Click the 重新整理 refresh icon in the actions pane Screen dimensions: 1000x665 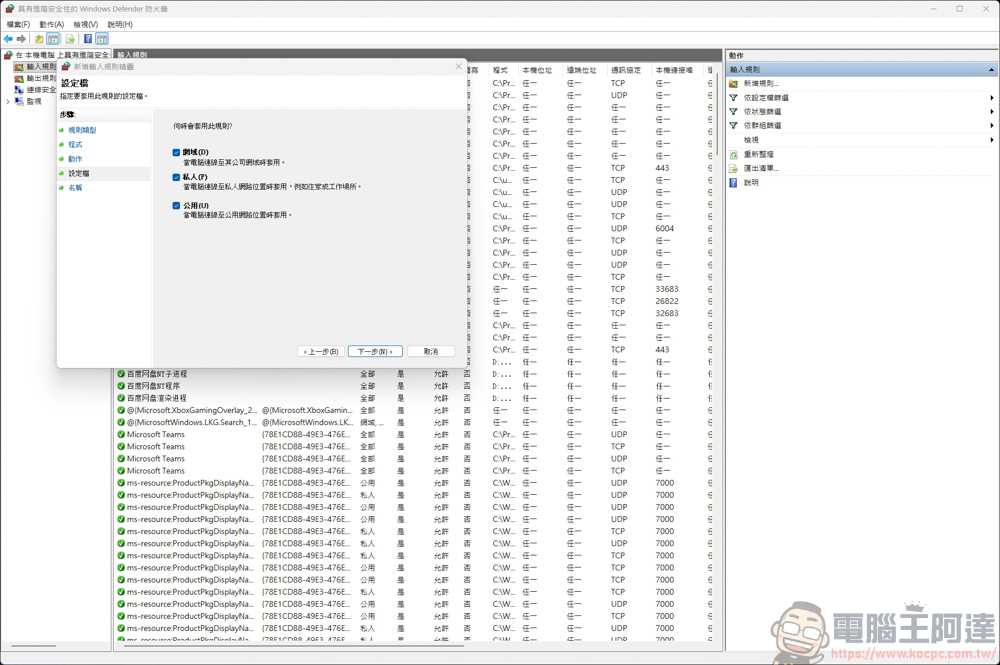tap(734, 155)
